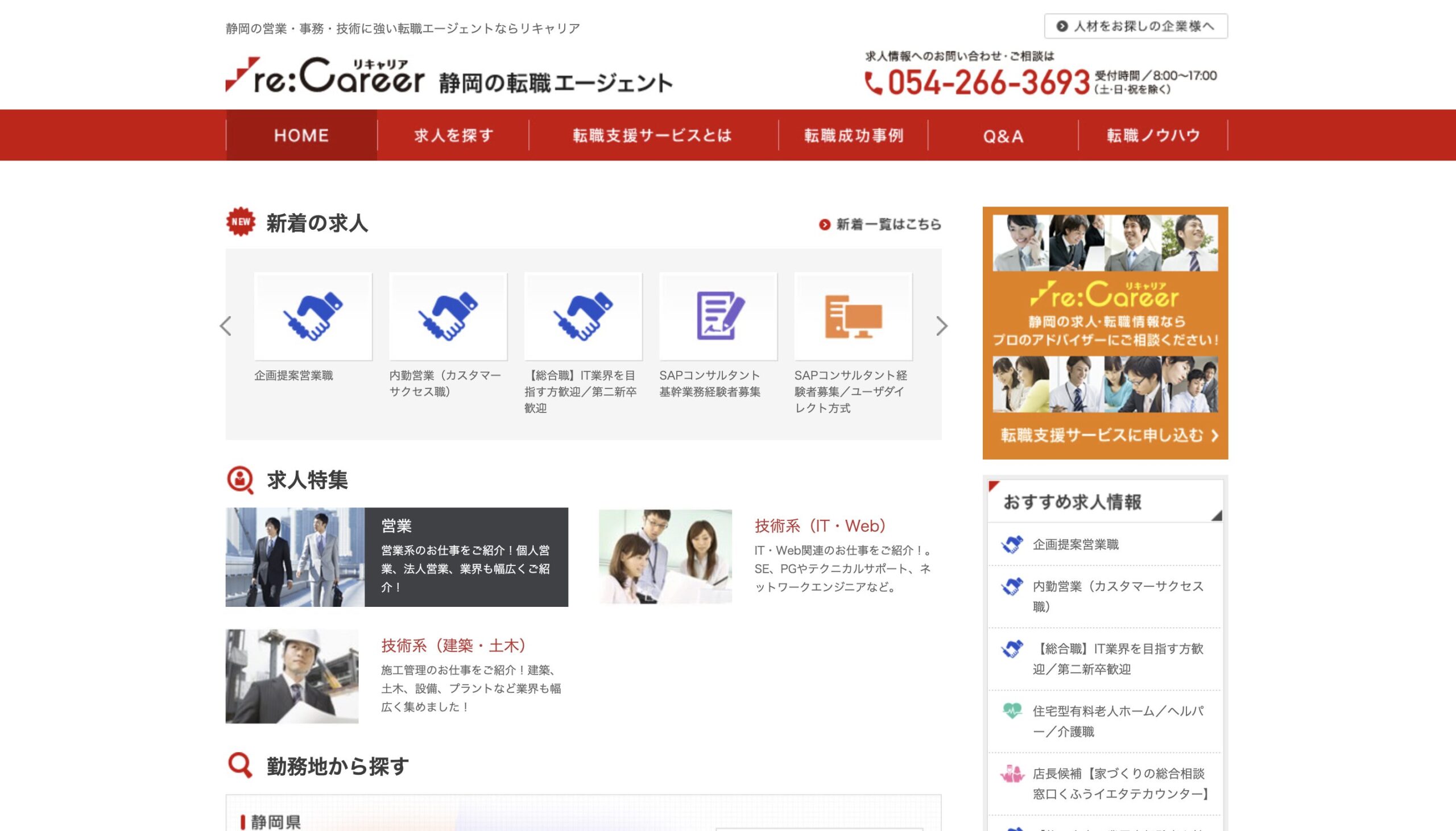Click the 営業 feature businessmen thumbnail
Viewport: 1456px width, 831px height.
(x=295, y=557)
